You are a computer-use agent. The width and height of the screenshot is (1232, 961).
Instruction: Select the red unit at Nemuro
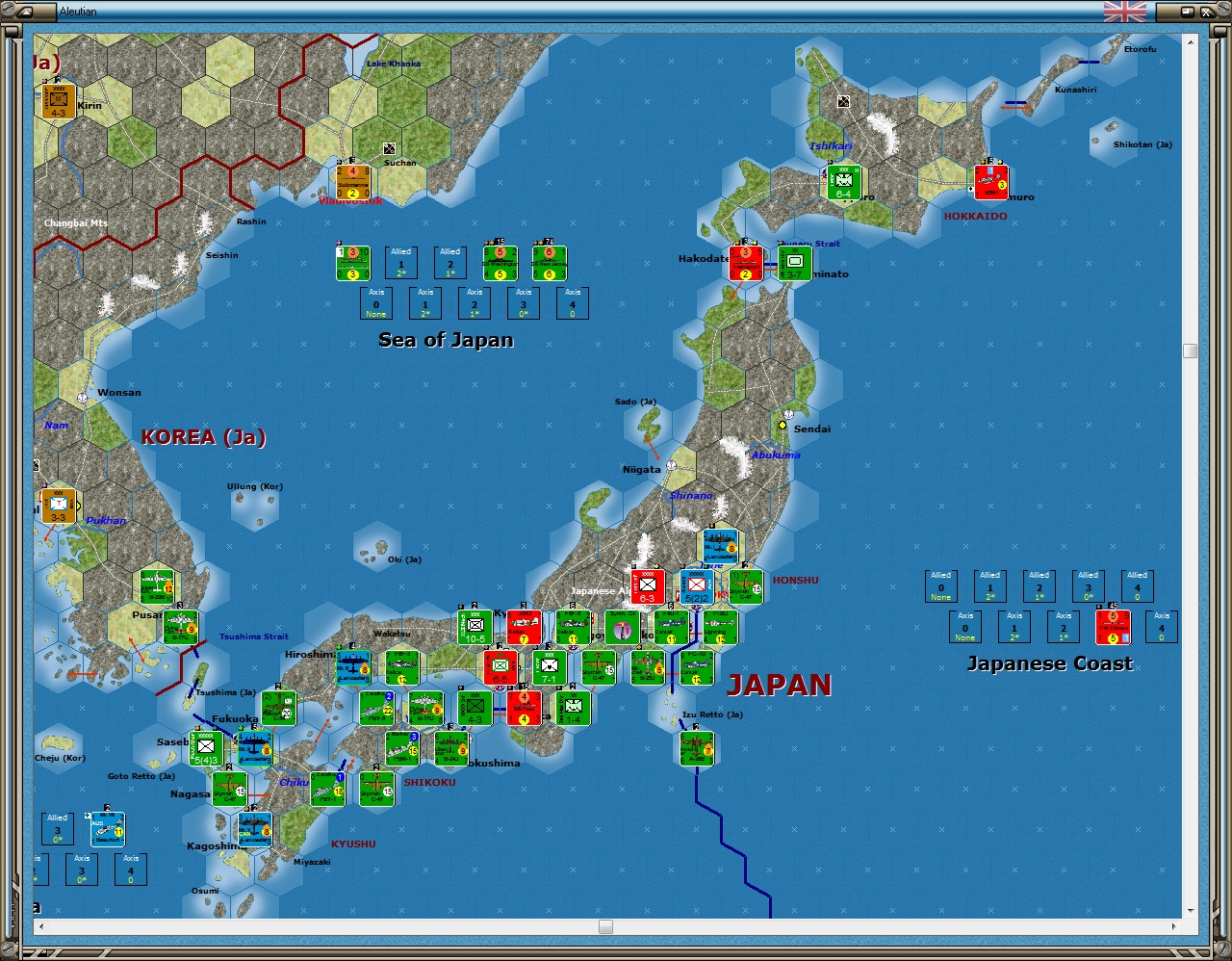[x=990, y=182]
